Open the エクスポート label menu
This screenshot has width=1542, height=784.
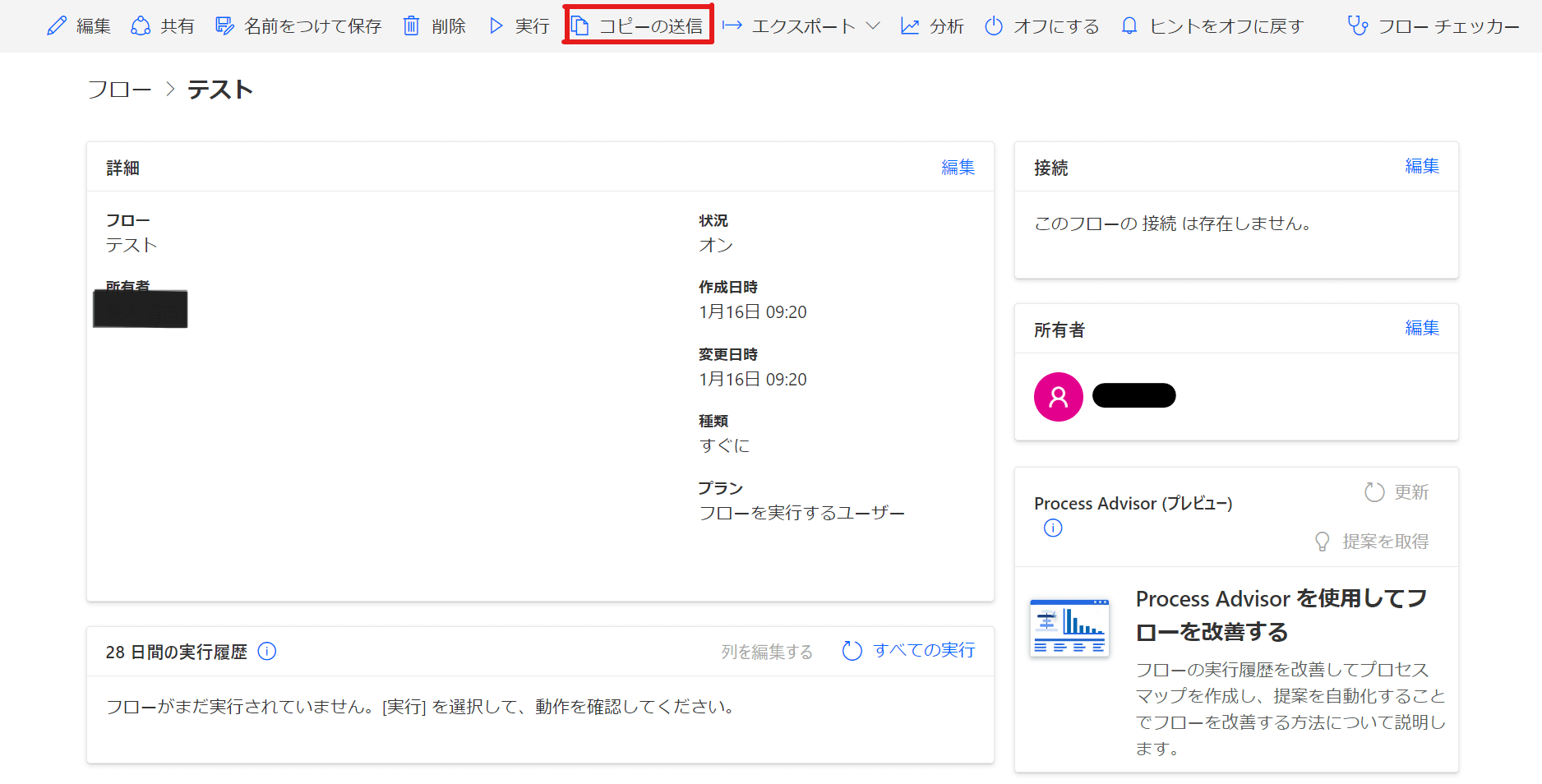(804, 26)
